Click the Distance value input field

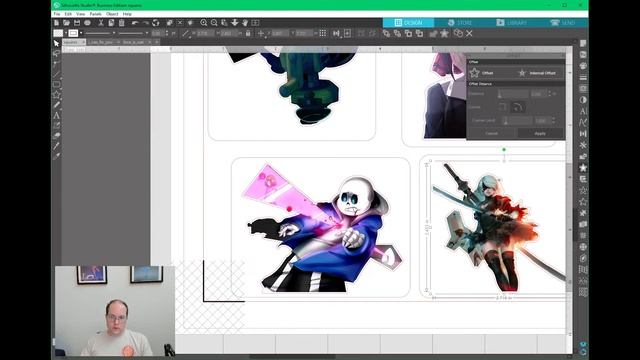[x=538, y=94]
